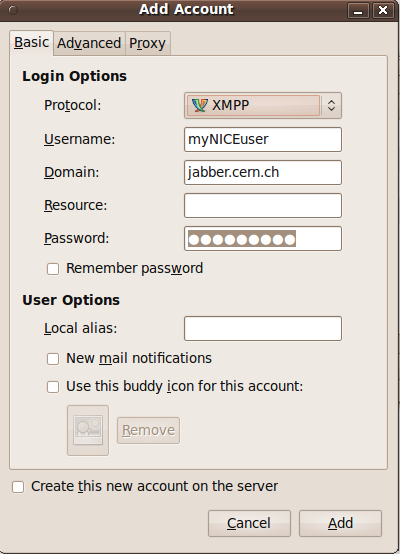This screenshot has height=554, width=400.
Task: Select the Basic tab
Action: coord(31,43)
